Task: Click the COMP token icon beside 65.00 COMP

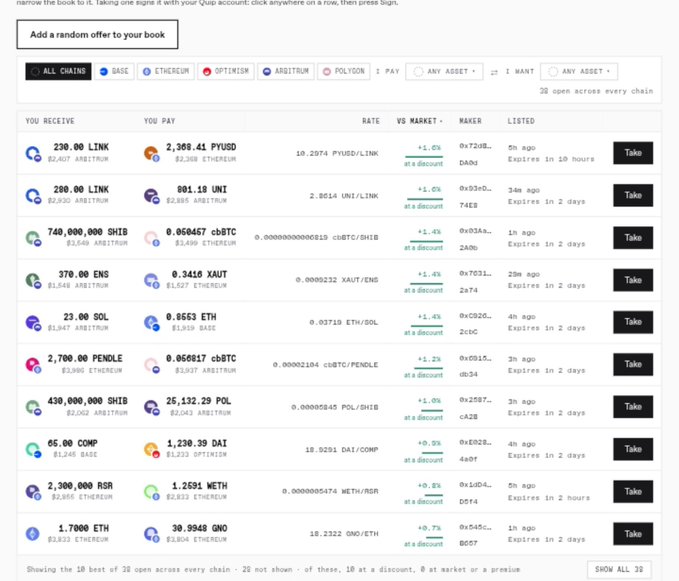Action: coord(33,450)
